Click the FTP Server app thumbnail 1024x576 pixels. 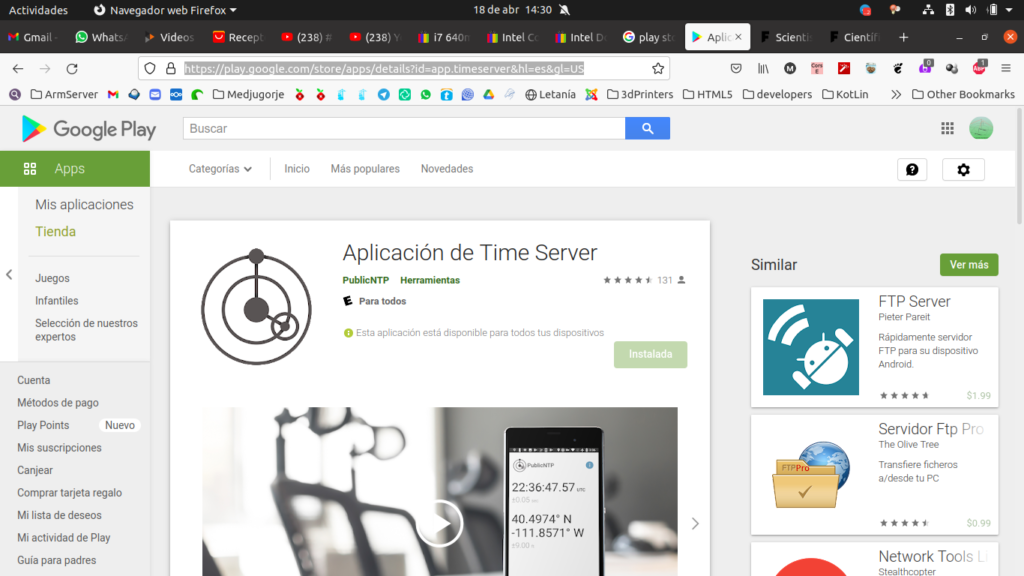click(810, 347)
